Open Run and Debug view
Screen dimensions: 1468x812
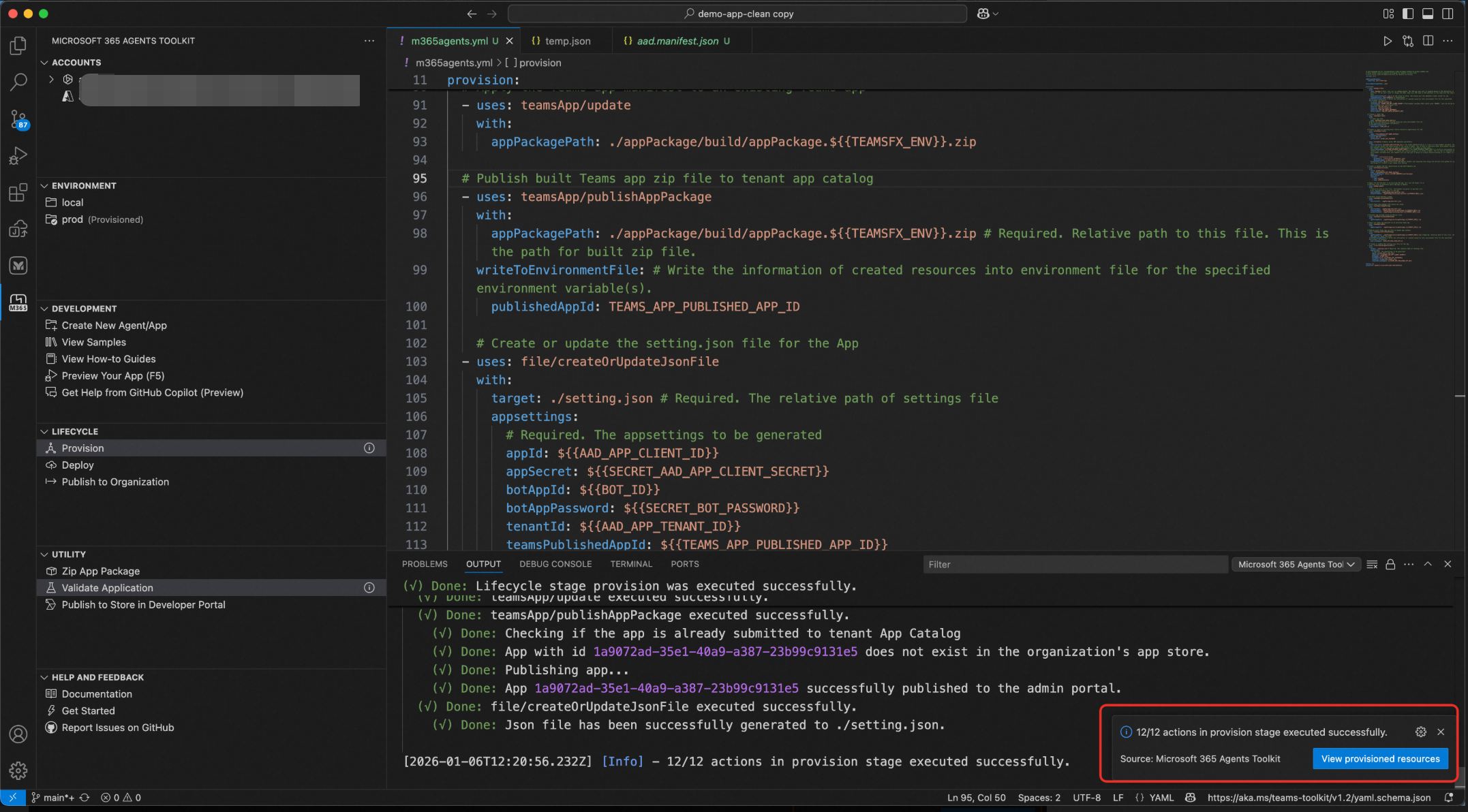(x=18, y=156)
